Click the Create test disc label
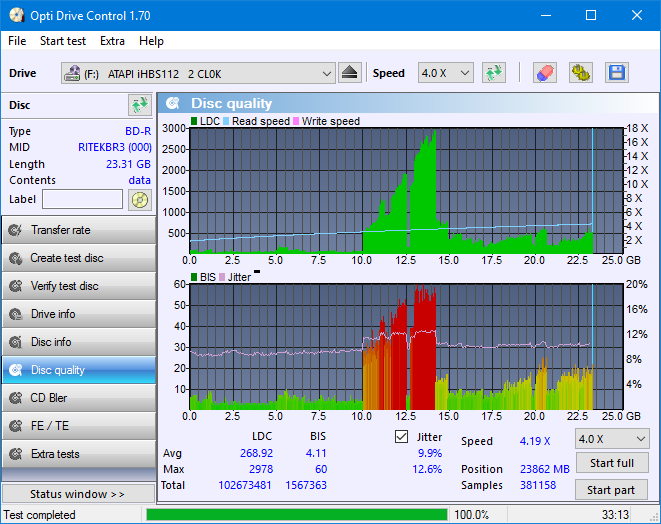The image size is (661, 524). pos(67,258)
